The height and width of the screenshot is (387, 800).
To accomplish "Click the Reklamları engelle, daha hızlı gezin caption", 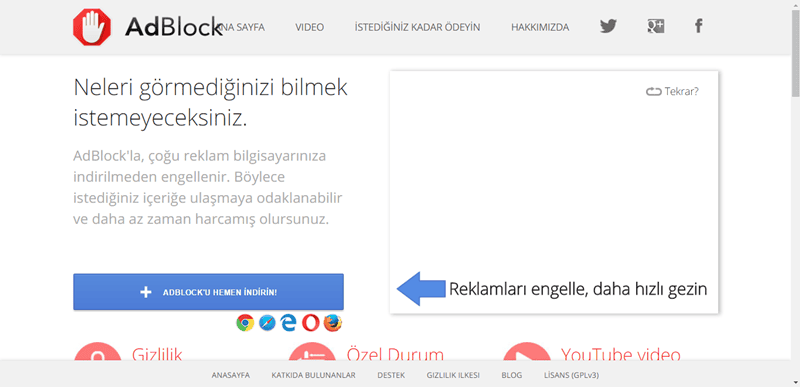I will [x=578, y=289].
